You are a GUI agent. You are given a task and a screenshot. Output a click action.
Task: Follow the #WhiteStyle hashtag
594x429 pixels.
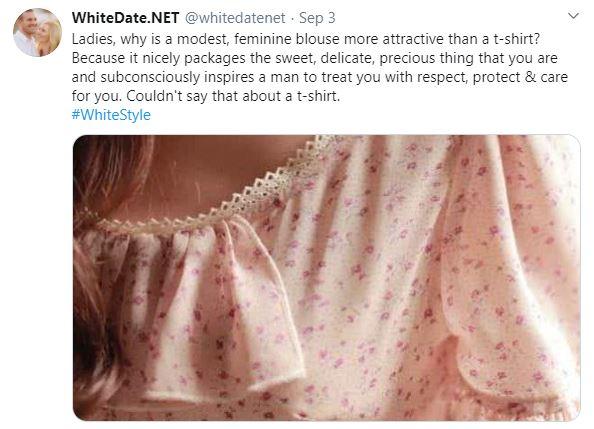111,115
